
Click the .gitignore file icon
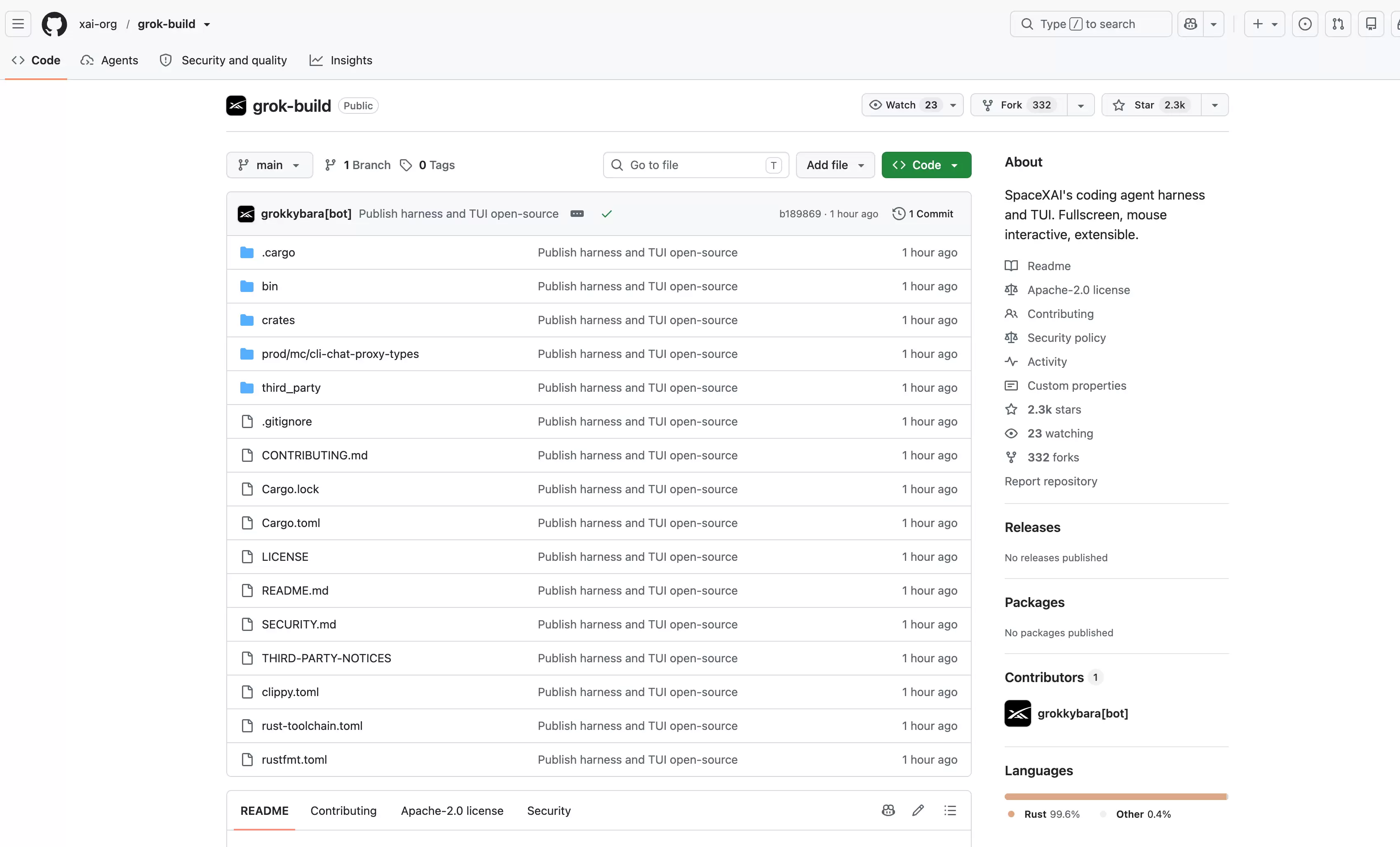[247, 421]
